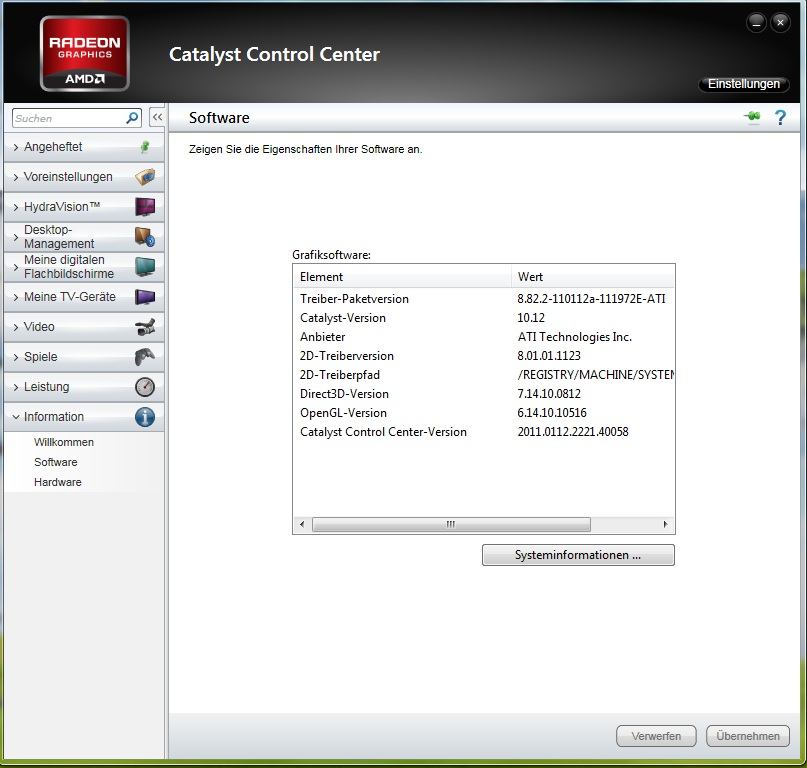Click the Desktop-Management icon
Screen dimensions: 807x768
click(145, 237)
